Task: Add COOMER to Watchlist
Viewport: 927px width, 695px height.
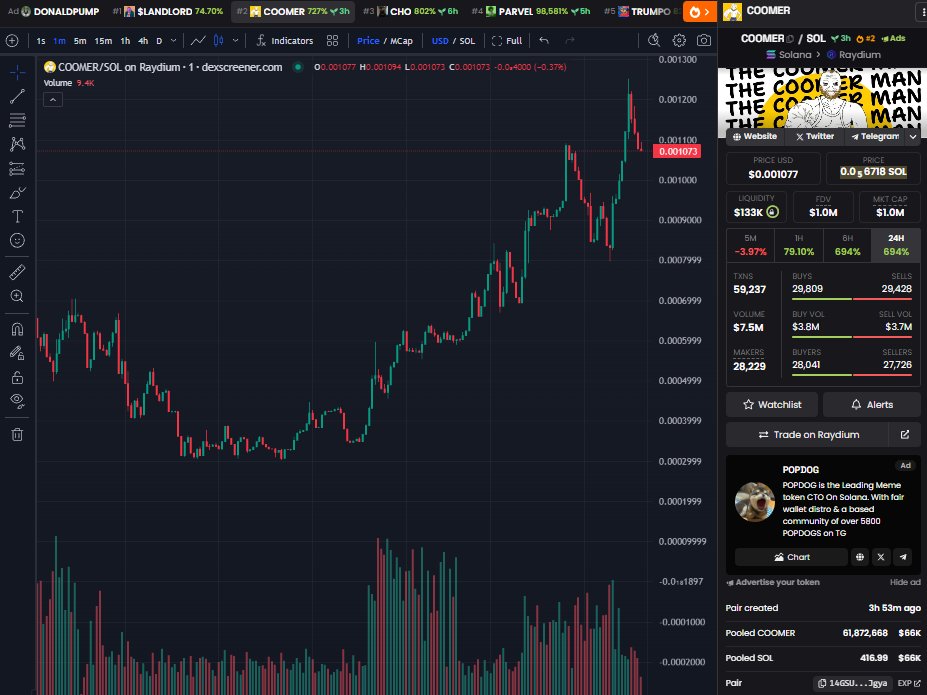Action: [x=772, y=404]
